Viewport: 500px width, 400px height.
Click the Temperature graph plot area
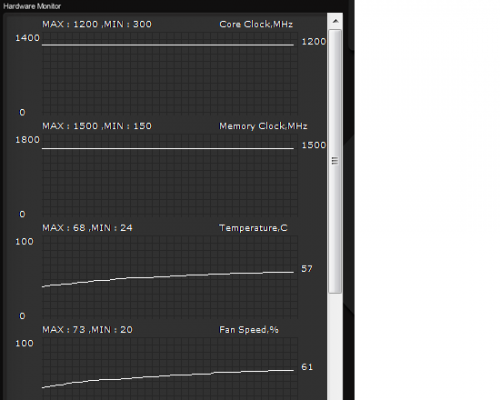[170, 277]
